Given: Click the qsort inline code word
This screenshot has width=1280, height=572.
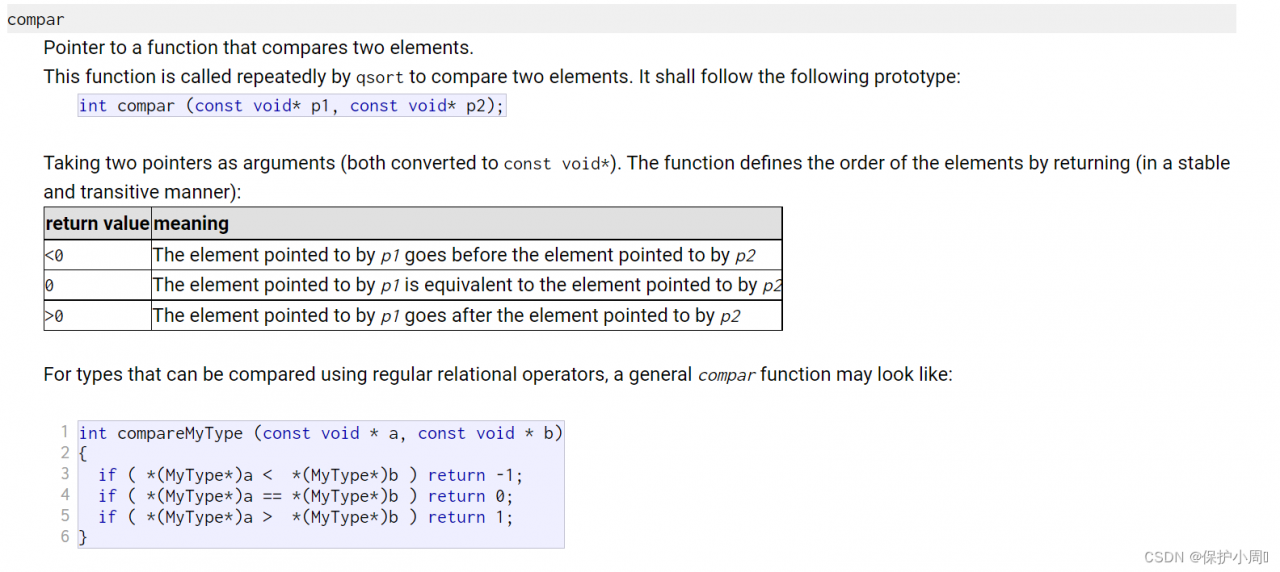Looking at the screenshot, I should coord(380,77).
